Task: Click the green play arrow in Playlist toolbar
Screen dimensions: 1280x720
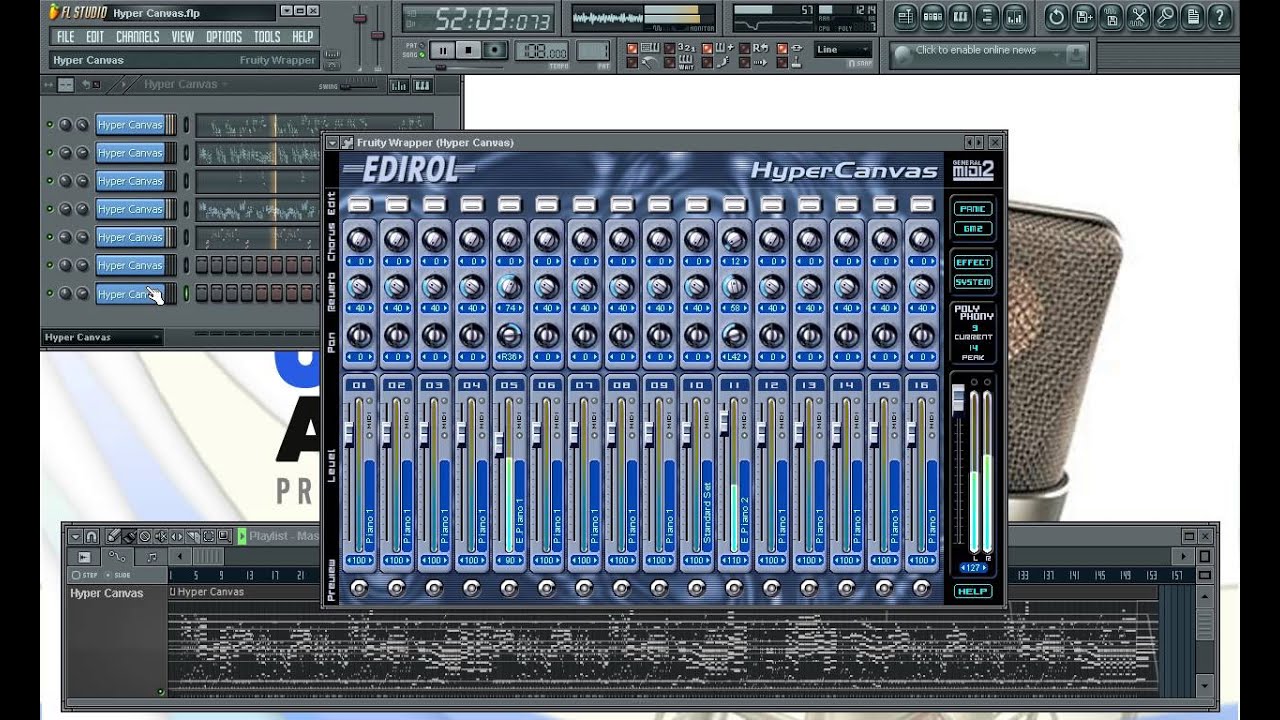Action: pyautogui.click(x=242, y=536)
